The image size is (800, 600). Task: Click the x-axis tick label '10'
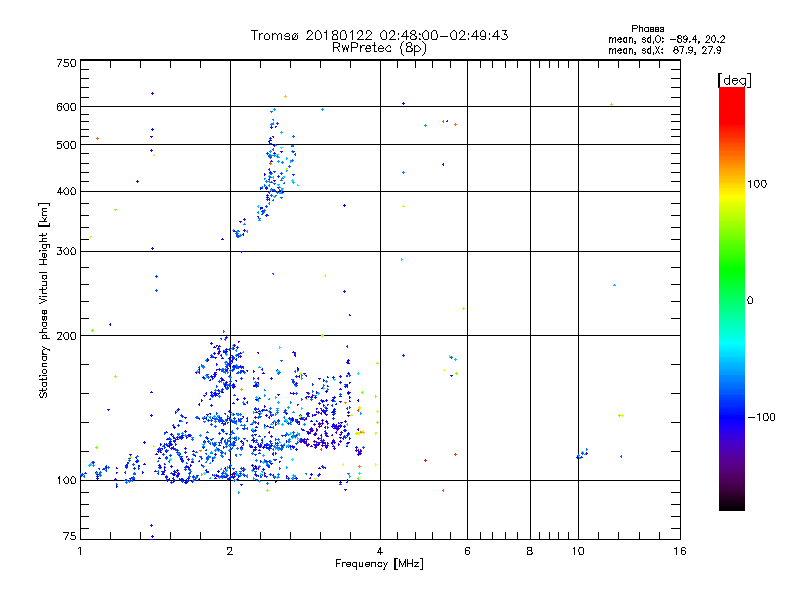coord(578,551)
